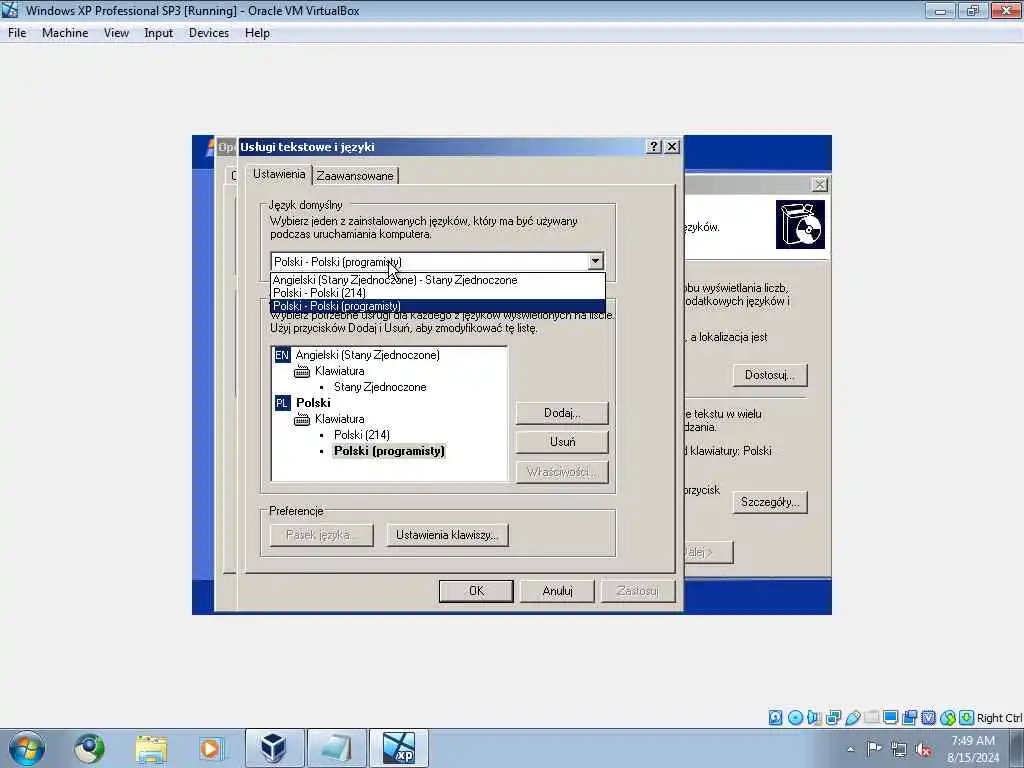Open Windows Media Player from the taskbar

(x=212, y=748)
